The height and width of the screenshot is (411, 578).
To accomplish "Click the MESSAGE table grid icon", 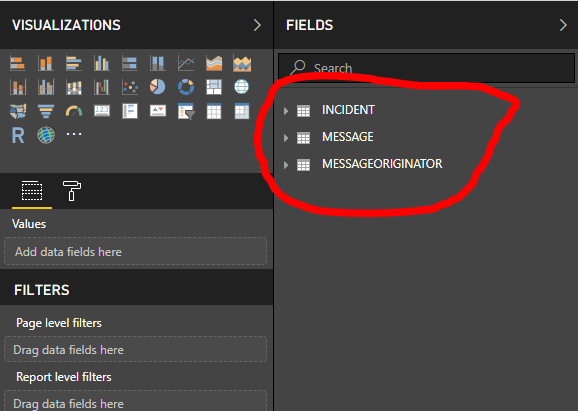I will tap(303, 138).
